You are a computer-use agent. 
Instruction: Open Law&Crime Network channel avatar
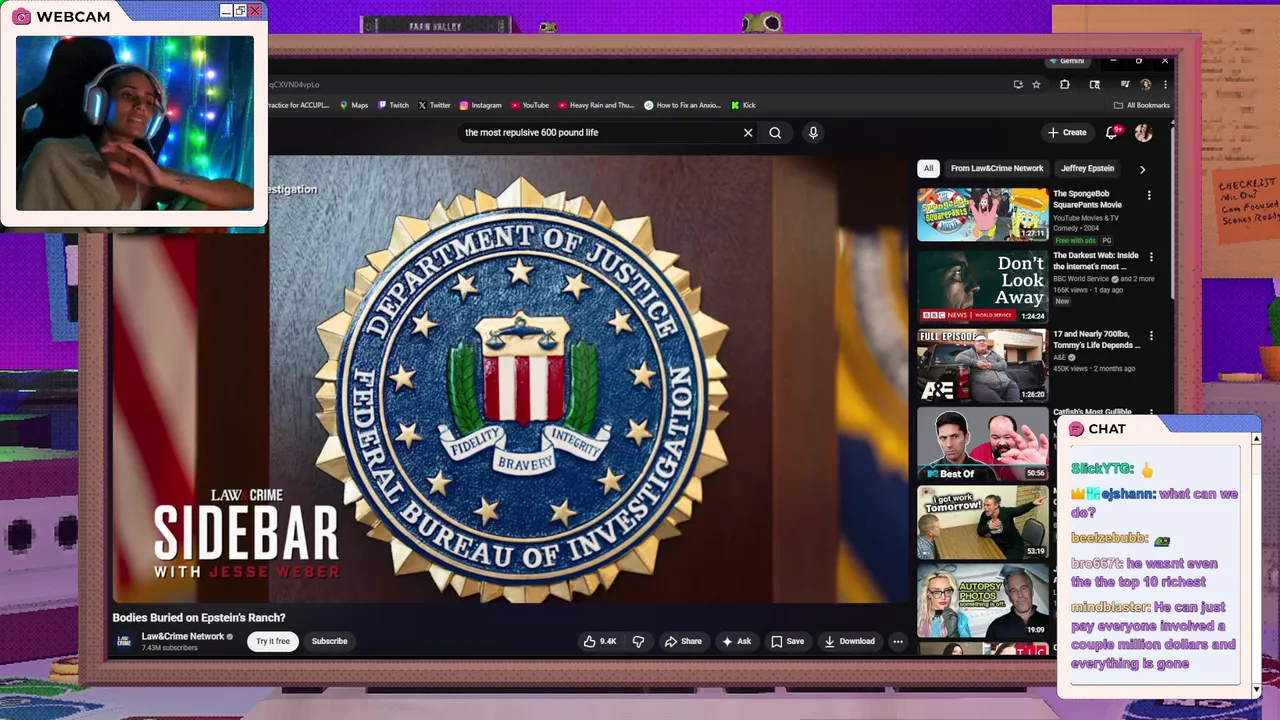(x=124, y=641)
